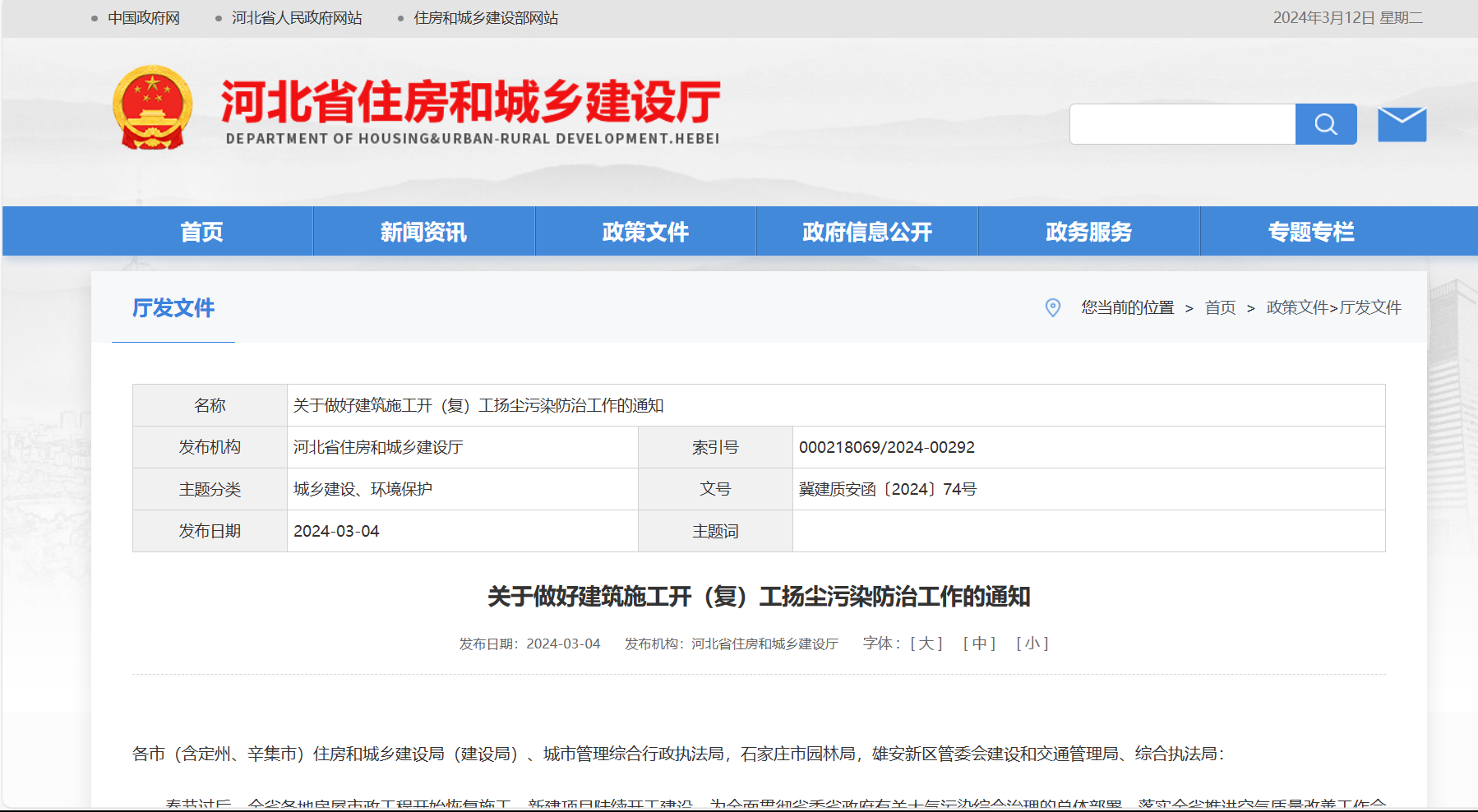Open the 河北省人民政府网站 link
This screenshot has width=1478, height=812.
click(297, 18)
